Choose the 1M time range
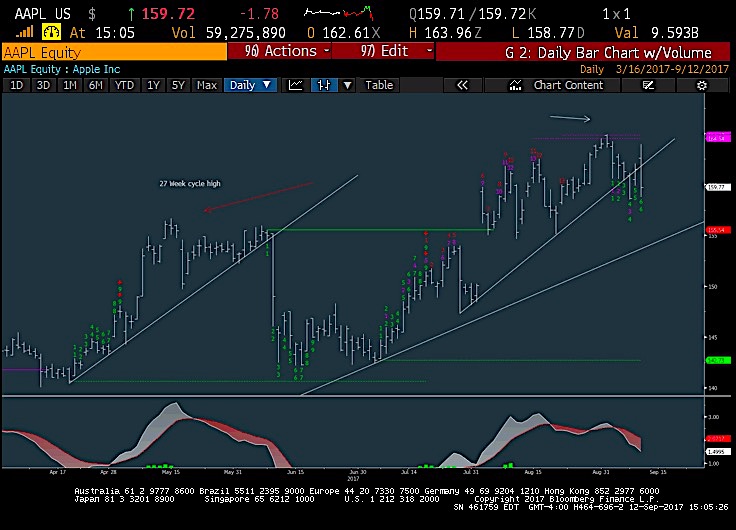736x530 pixels. [70, 85]
